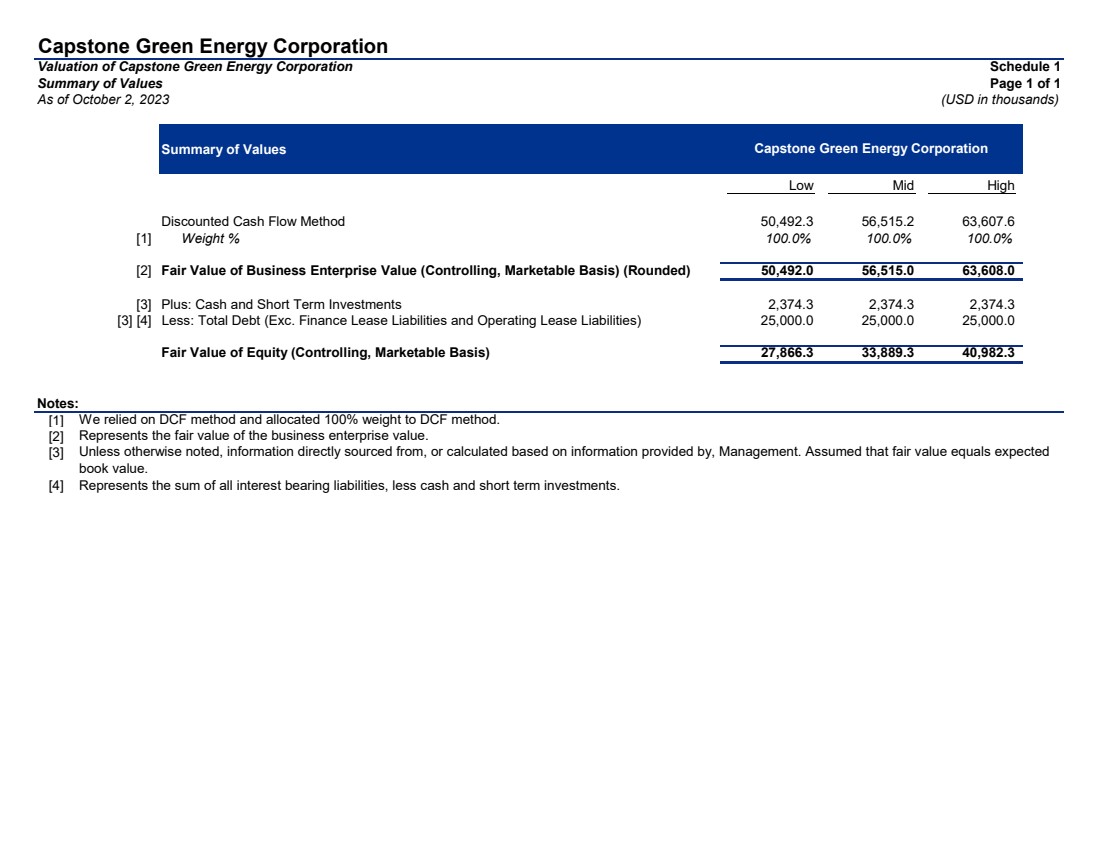
Task: Select the 'High' column header
Action: click(1000, 185)
